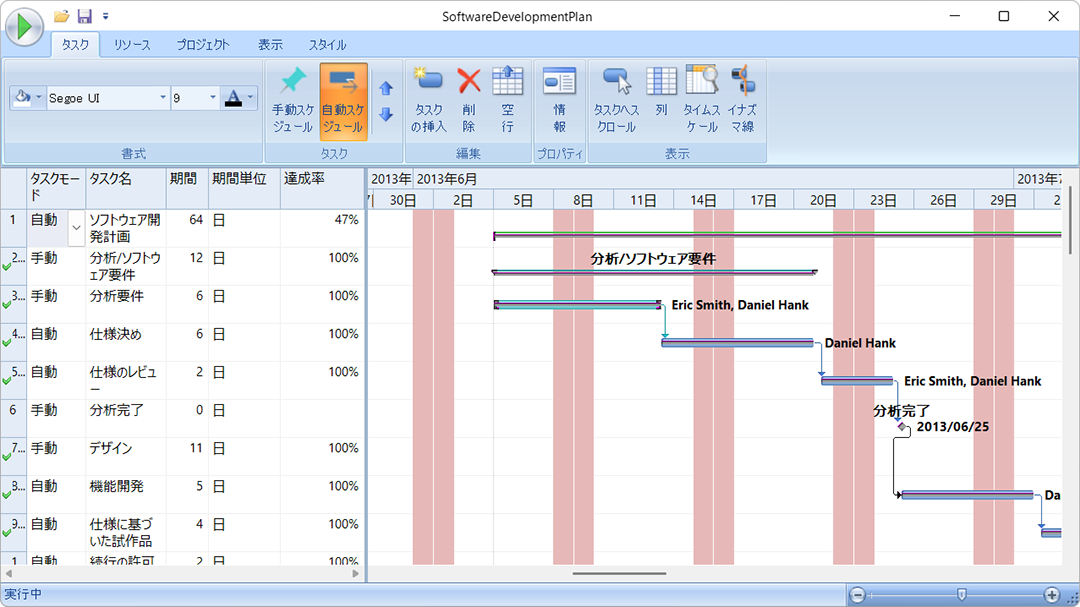Click the font color A swatch
The image size is (1080, 607).
233,98
